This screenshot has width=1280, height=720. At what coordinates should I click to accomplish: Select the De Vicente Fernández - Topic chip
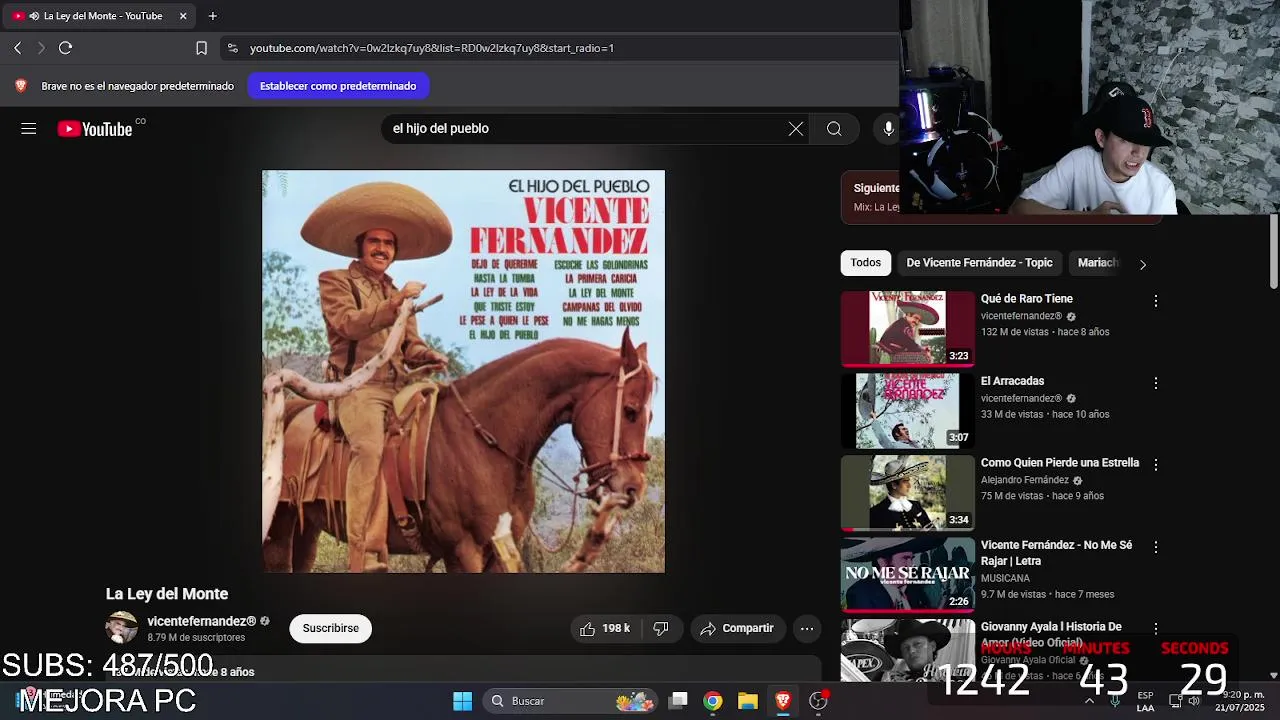[979, 263]
